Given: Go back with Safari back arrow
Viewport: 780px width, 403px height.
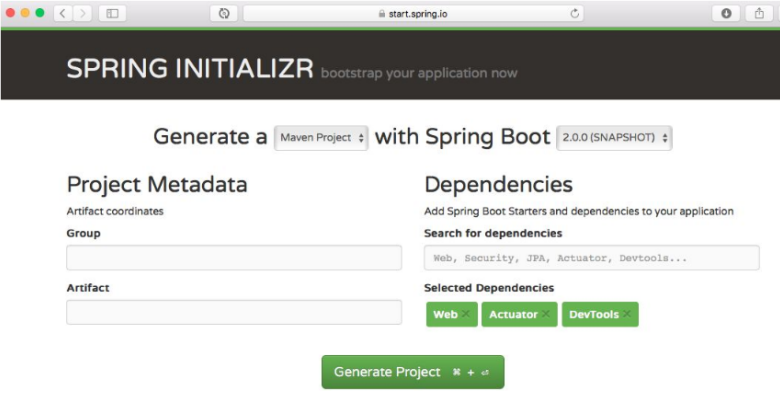Looking at the screenshot, I should 63,13.
